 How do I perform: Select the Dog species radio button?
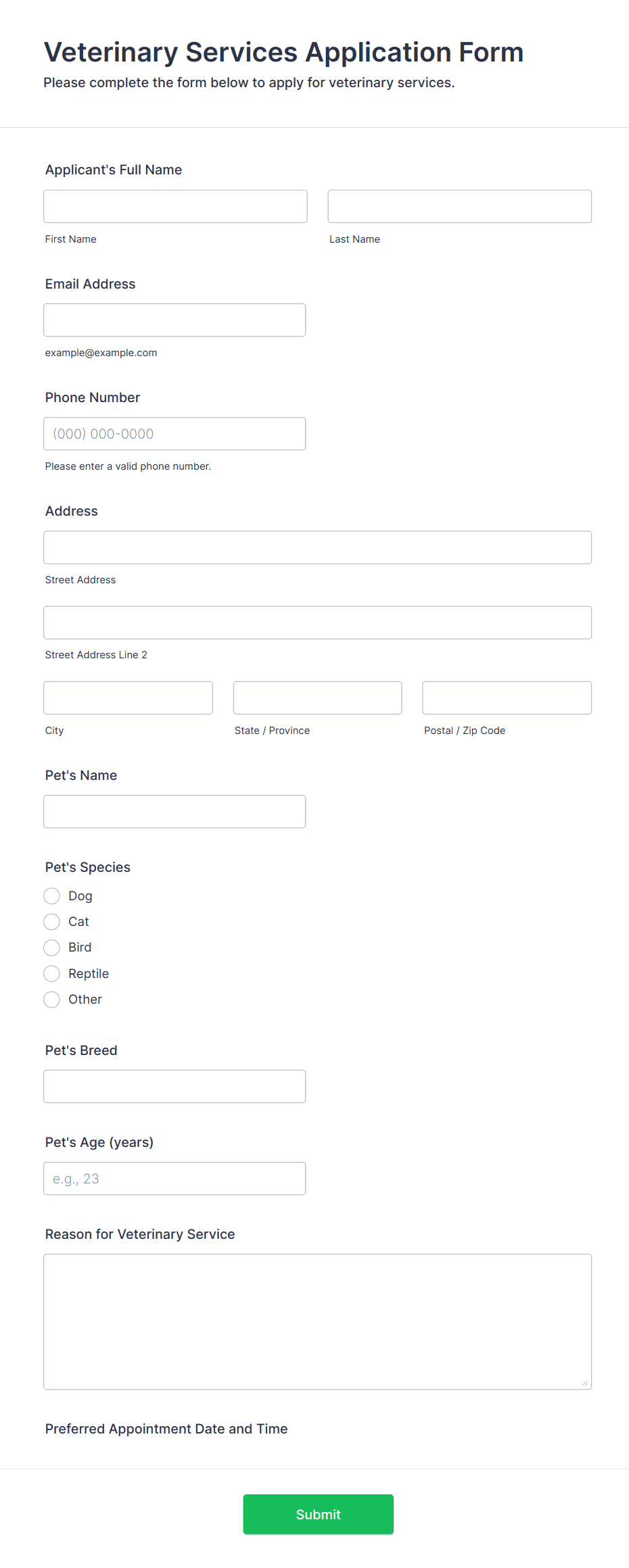[52, 896]
